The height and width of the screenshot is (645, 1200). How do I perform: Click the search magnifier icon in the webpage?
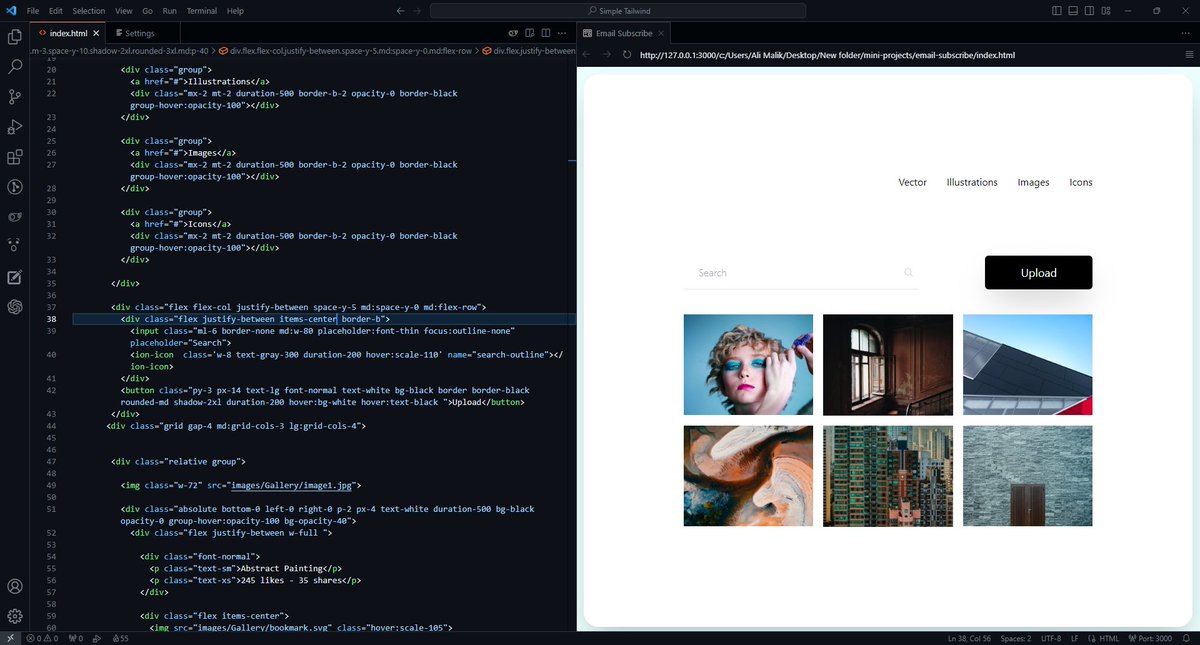pos(908,272)
